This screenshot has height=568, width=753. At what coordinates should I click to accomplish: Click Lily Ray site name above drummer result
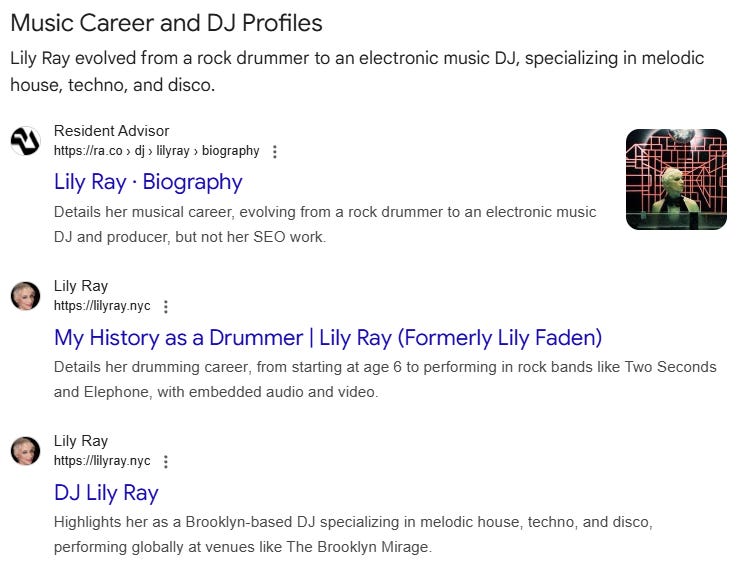(x=81, y=286)
